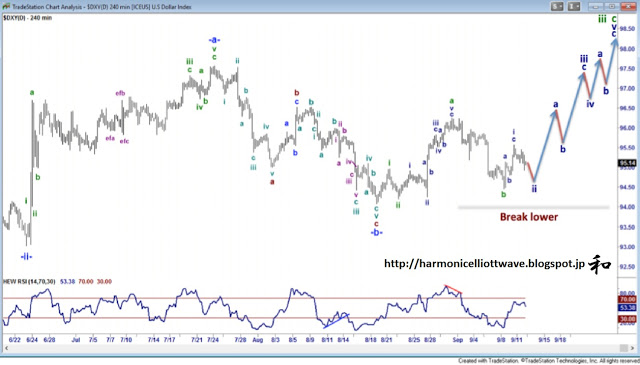Minimize the Chart Analysis window
The image size is (640, 365).
[x=596, y=7]
